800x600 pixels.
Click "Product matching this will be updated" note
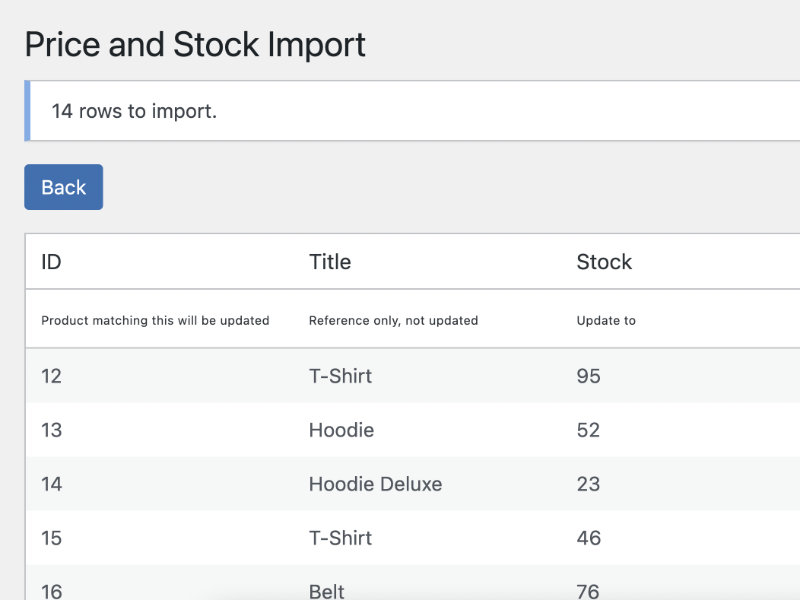[155, 321]
